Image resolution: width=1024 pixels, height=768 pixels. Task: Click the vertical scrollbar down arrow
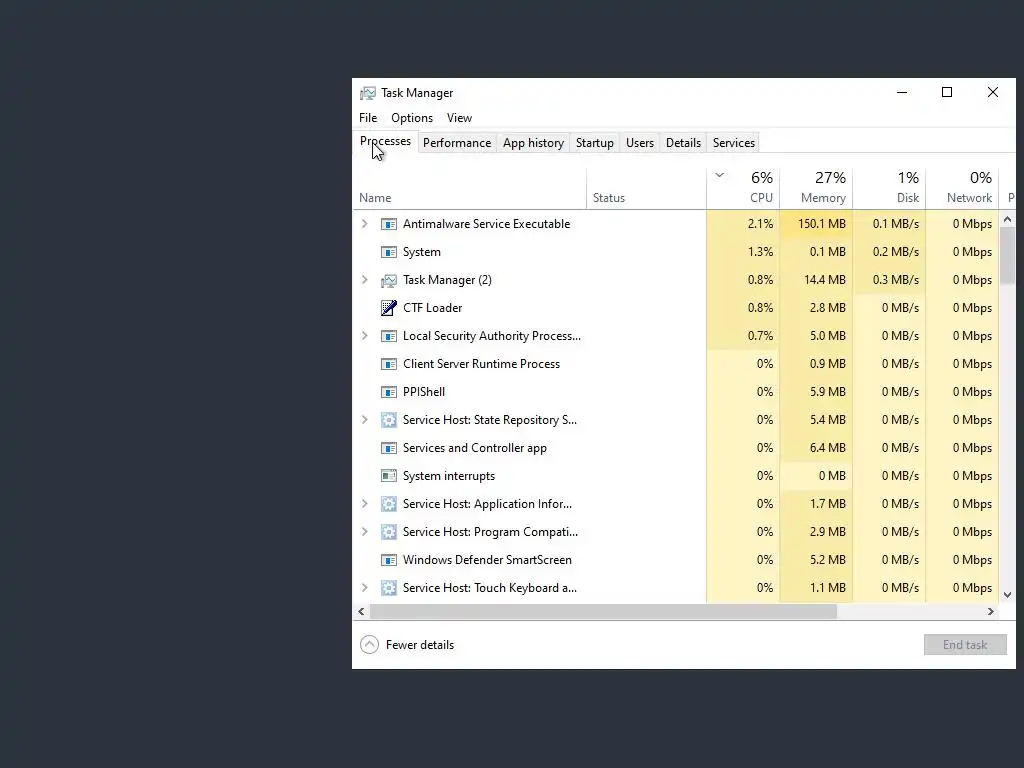(x=1007, y=595)
